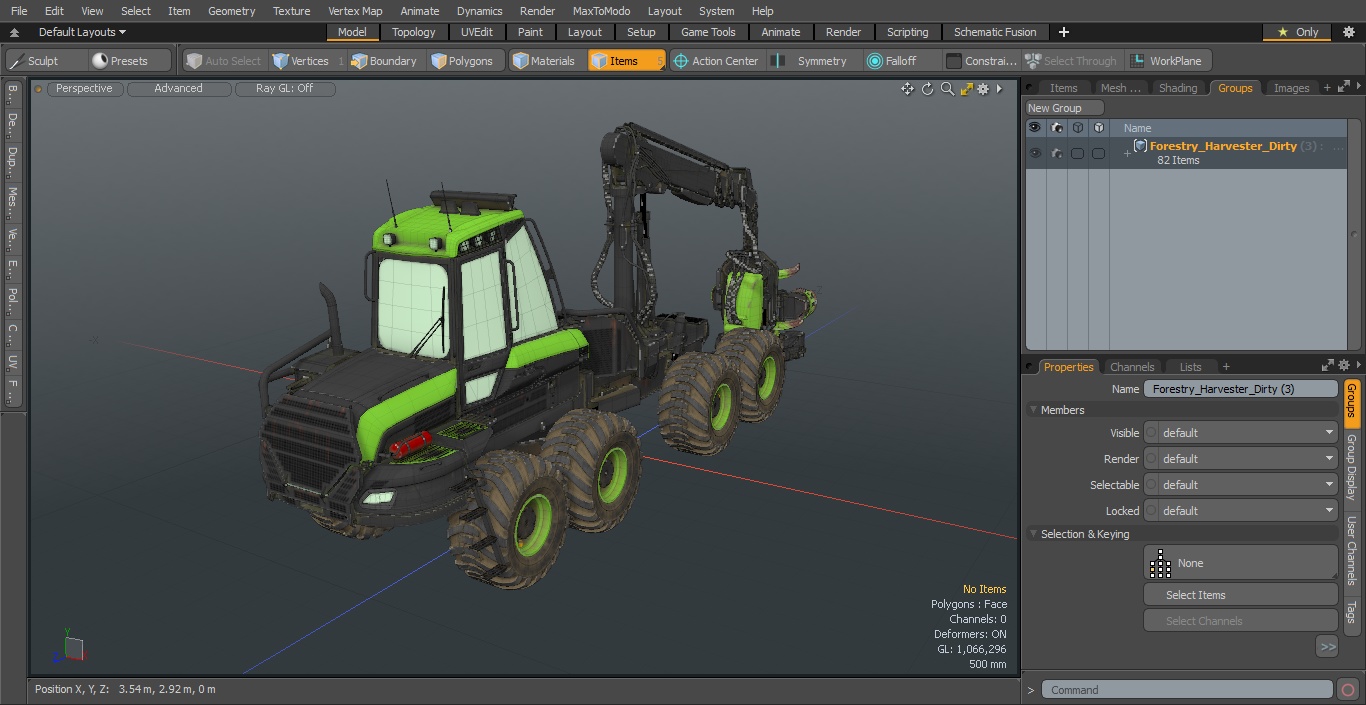The width and height of the screenshot is (1366, 705).
Task: Expand Forestry_Harvester_Dirty group with plus
Action: (1127, 153)
